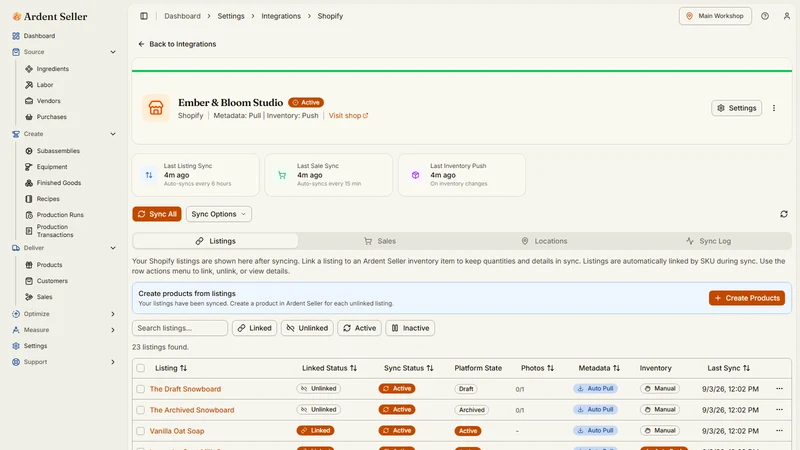The width and height of the screenshot is (800, 450).
Task: Open Finished Goods in sidebar
Action: click(53, 183)
